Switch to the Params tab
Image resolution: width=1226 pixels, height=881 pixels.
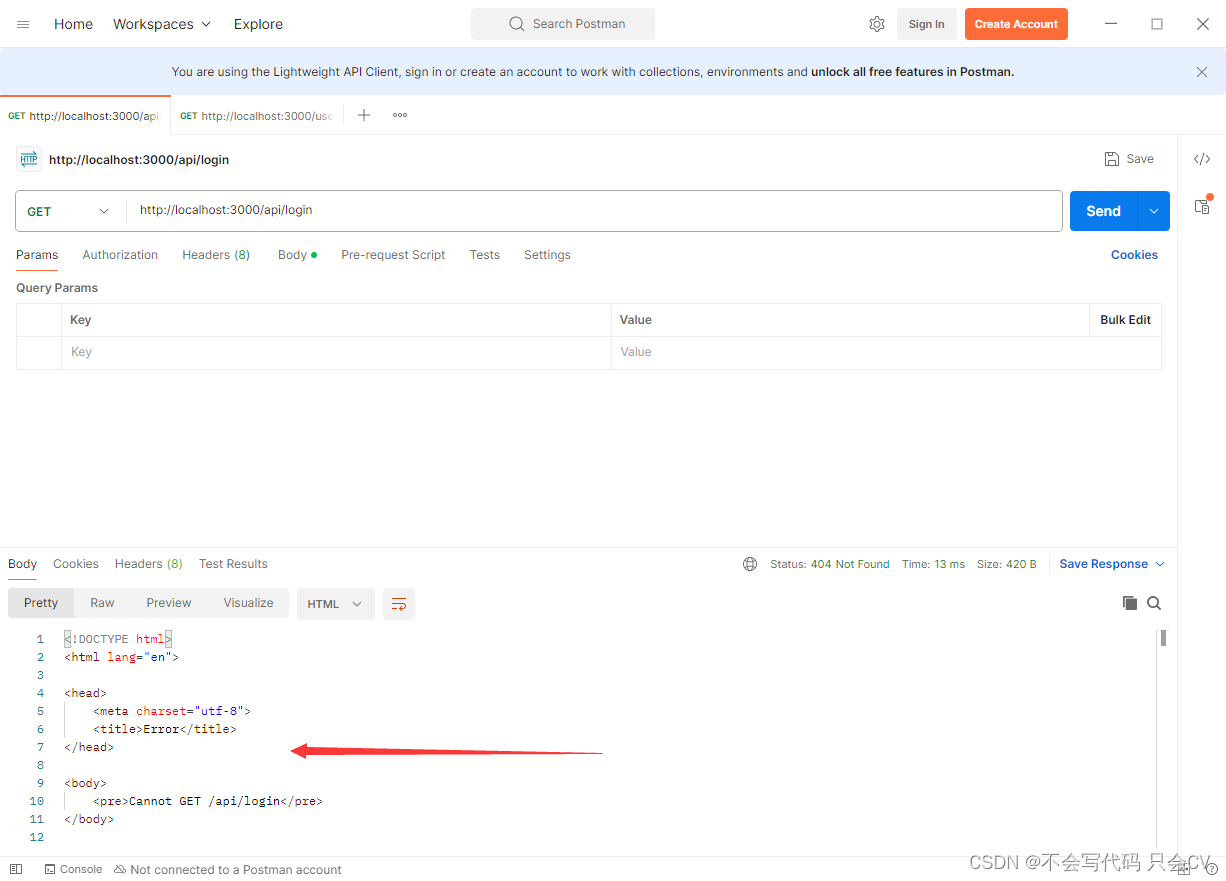point(37,255)
